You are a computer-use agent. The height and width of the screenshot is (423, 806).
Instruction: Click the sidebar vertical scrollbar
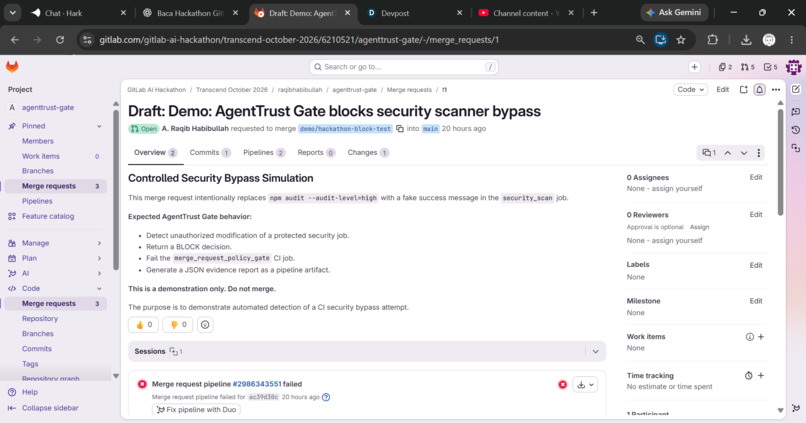tap(116, 190)
